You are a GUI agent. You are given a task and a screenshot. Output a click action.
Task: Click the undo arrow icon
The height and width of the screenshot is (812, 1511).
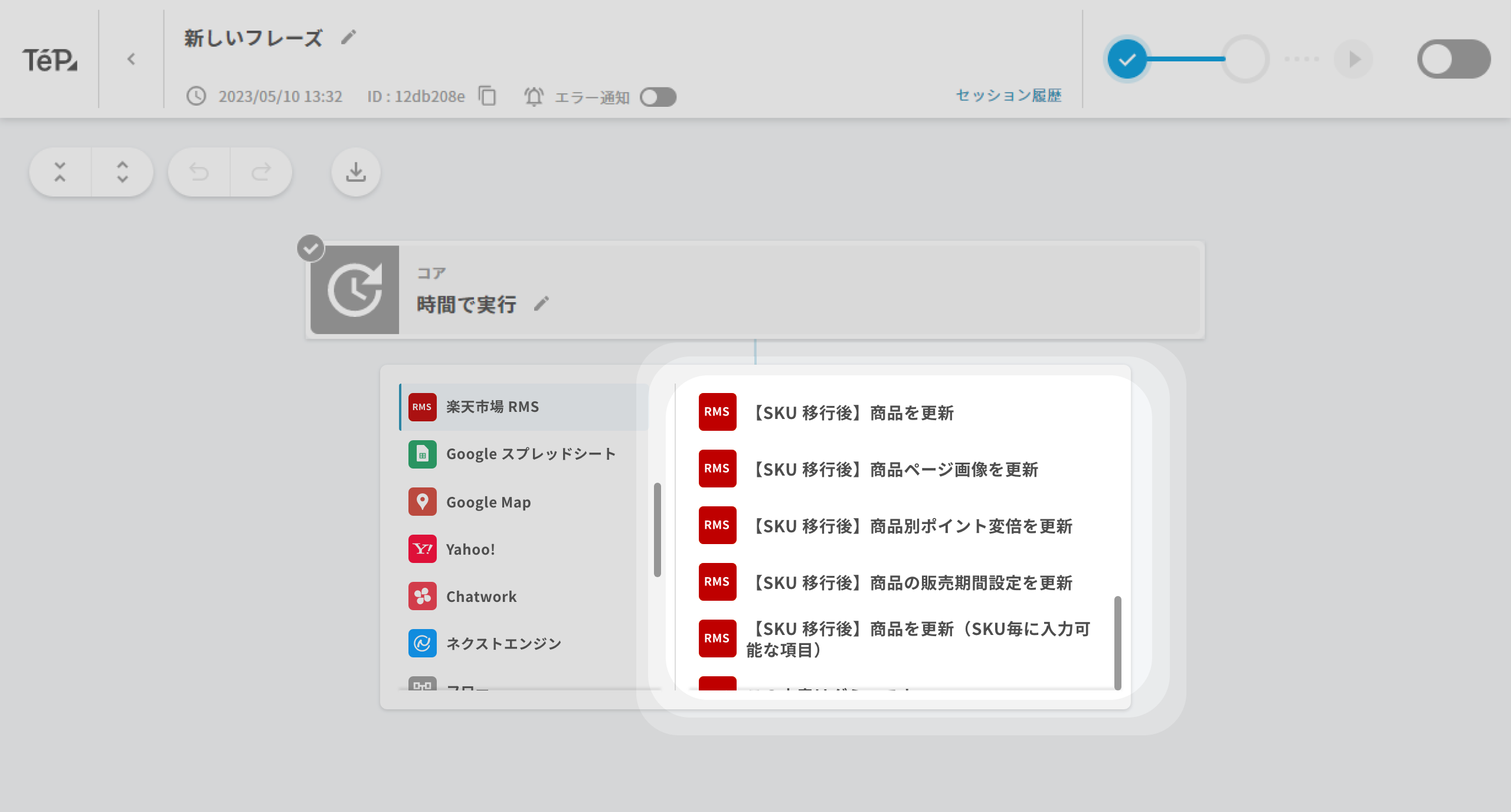click(x=199, y=172)
